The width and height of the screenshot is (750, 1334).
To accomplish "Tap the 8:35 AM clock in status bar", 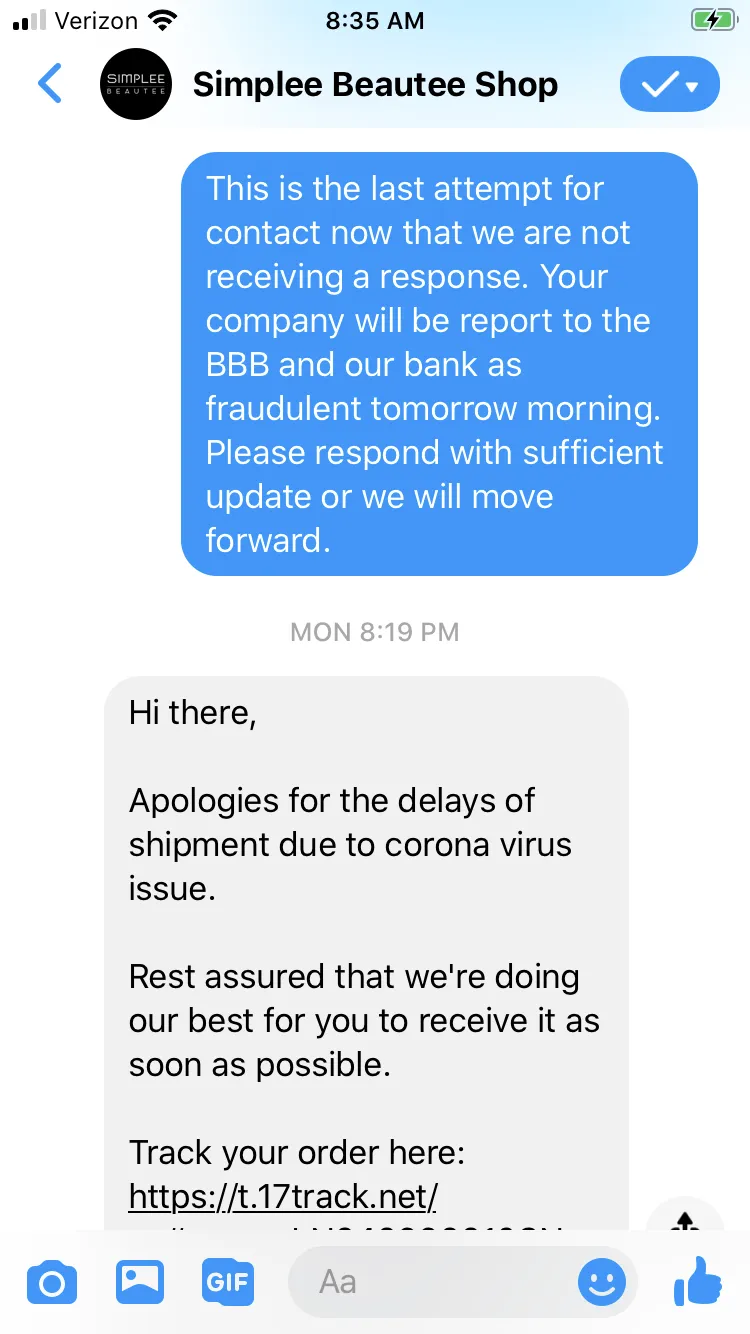I will coord(375,20).
